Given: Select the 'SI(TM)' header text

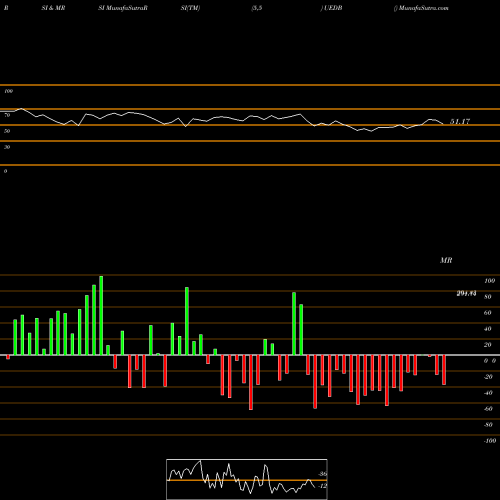Looking at the screenshot, I should click(x=190, y=8).
